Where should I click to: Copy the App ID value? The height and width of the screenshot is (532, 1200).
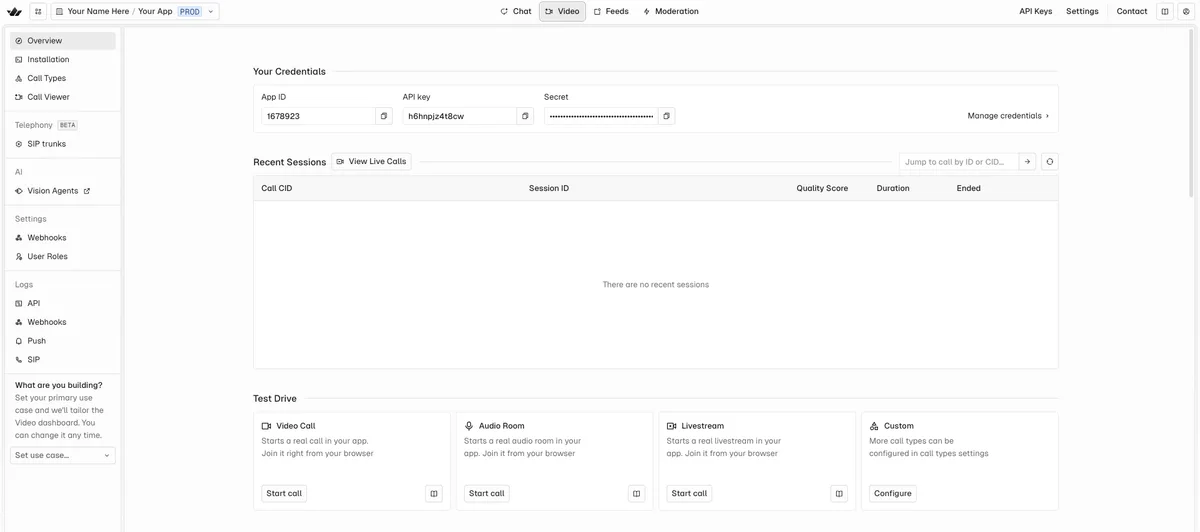[x=384, y=116]
